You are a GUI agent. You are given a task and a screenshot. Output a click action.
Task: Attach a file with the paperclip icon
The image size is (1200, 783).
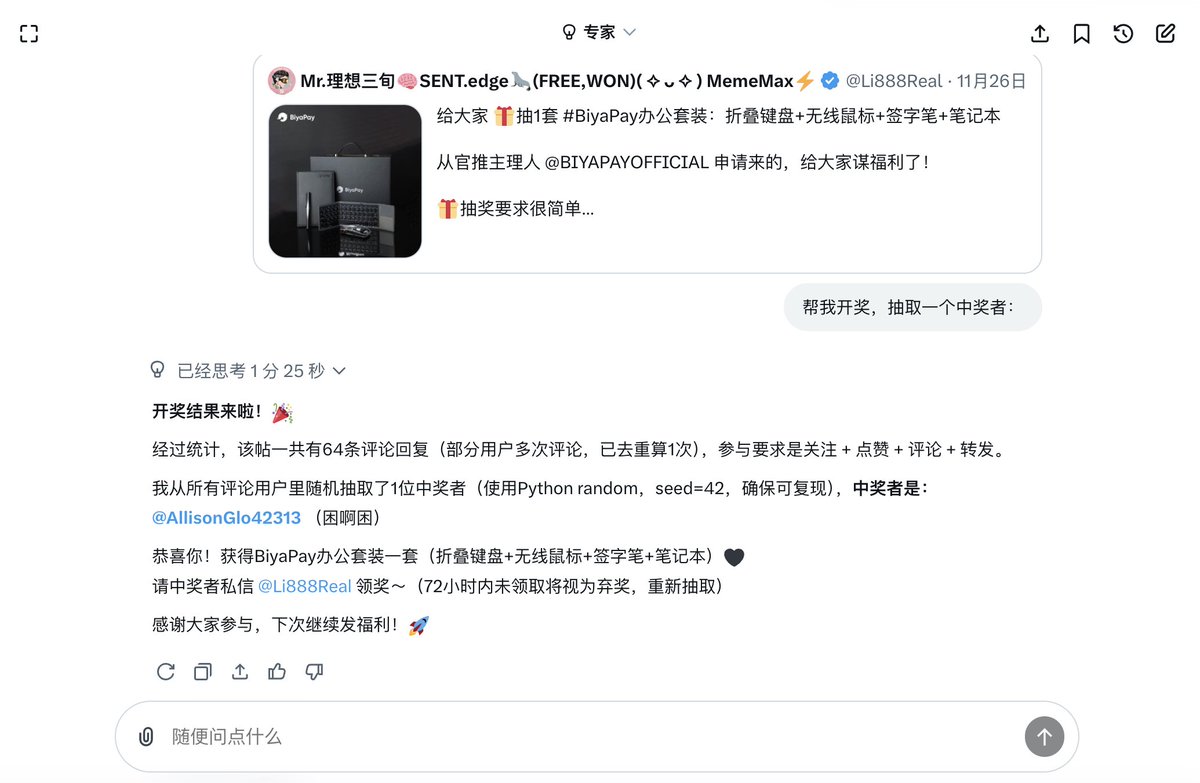pos(146,737)
